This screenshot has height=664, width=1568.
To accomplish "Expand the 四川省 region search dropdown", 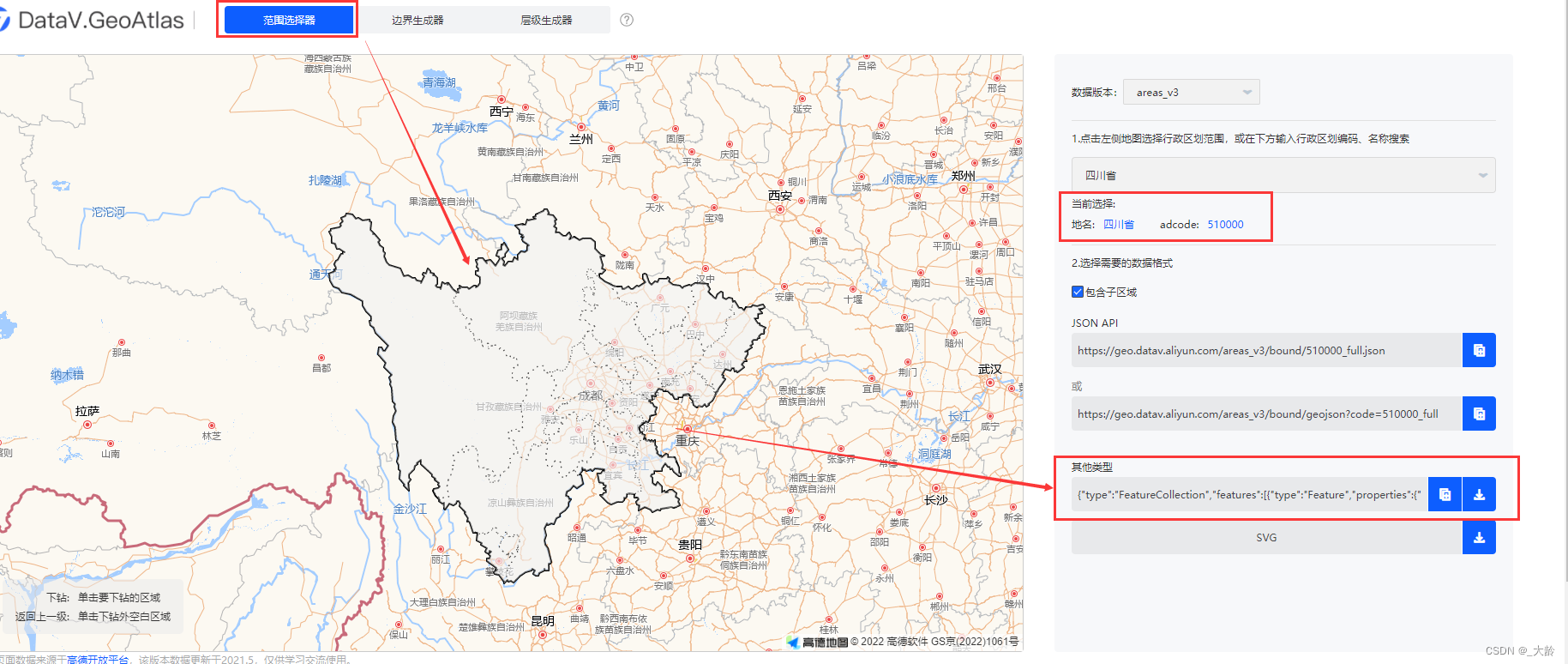I will 1283,175.
